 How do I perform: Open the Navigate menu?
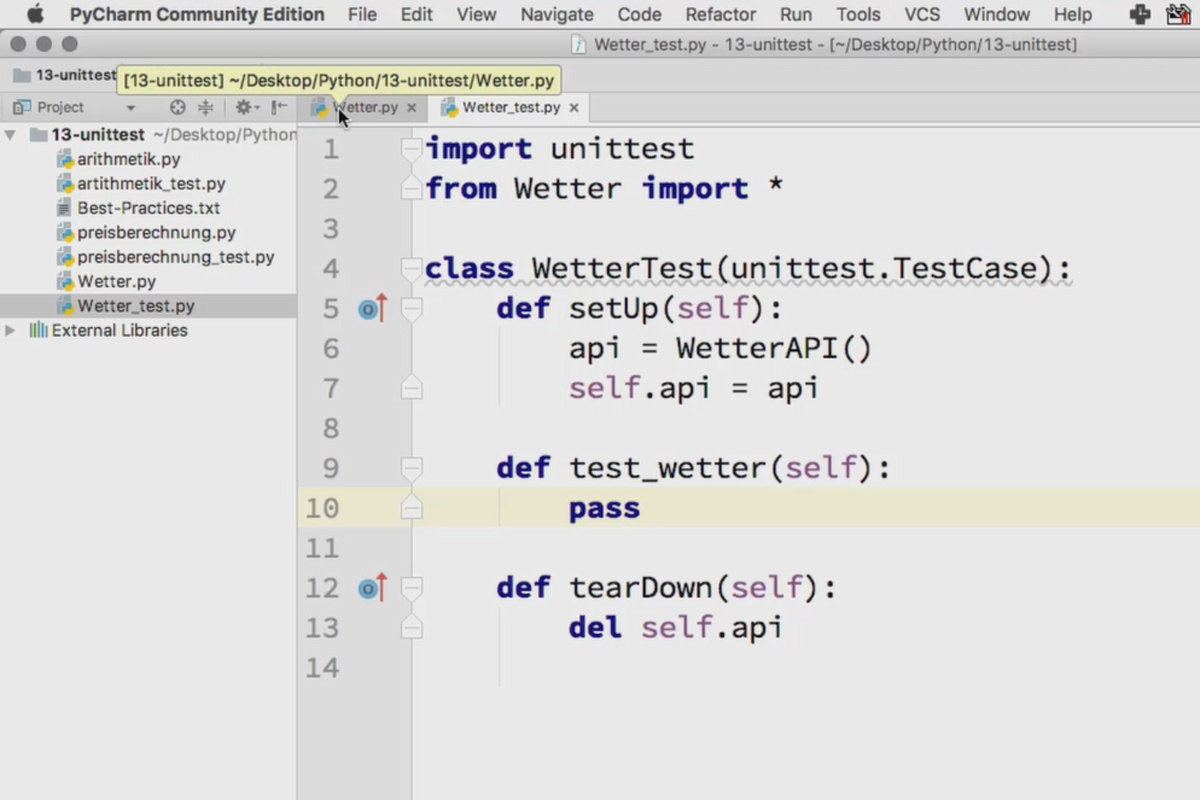point(557,14)
